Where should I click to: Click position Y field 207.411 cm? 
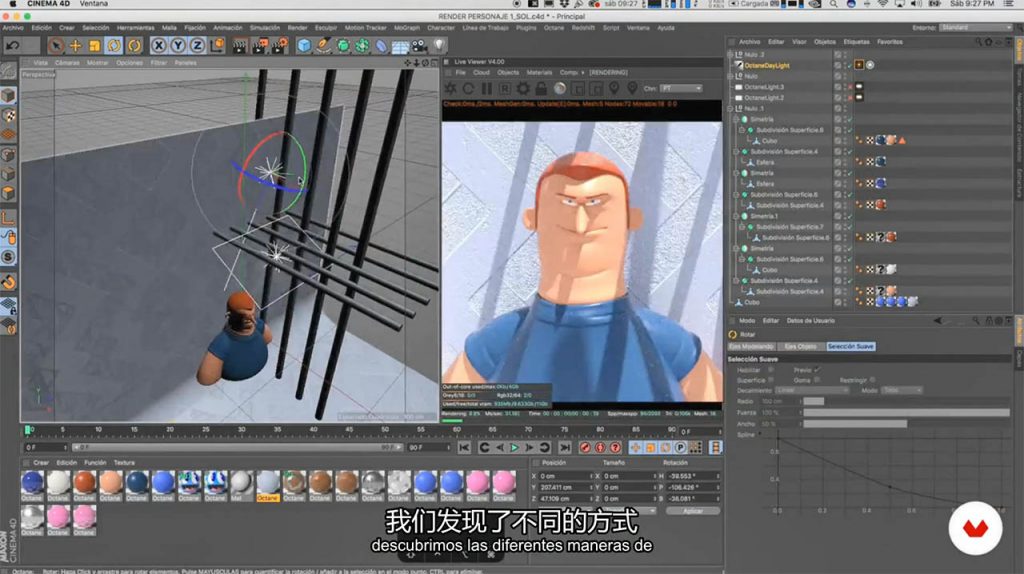(x=566, y=487)
